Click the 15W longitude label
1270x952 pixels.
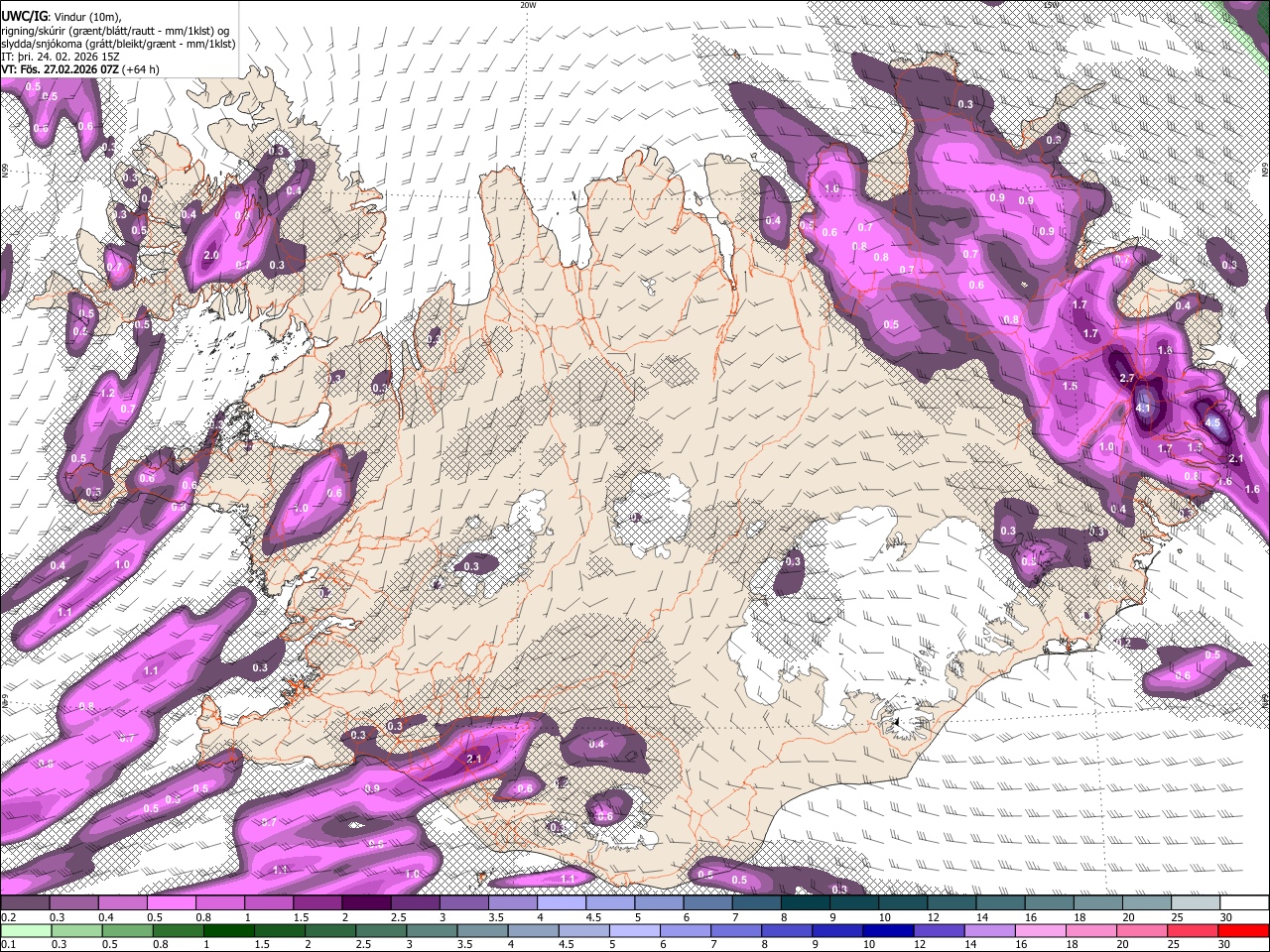pyautogui.click(x=1051, y=5)
